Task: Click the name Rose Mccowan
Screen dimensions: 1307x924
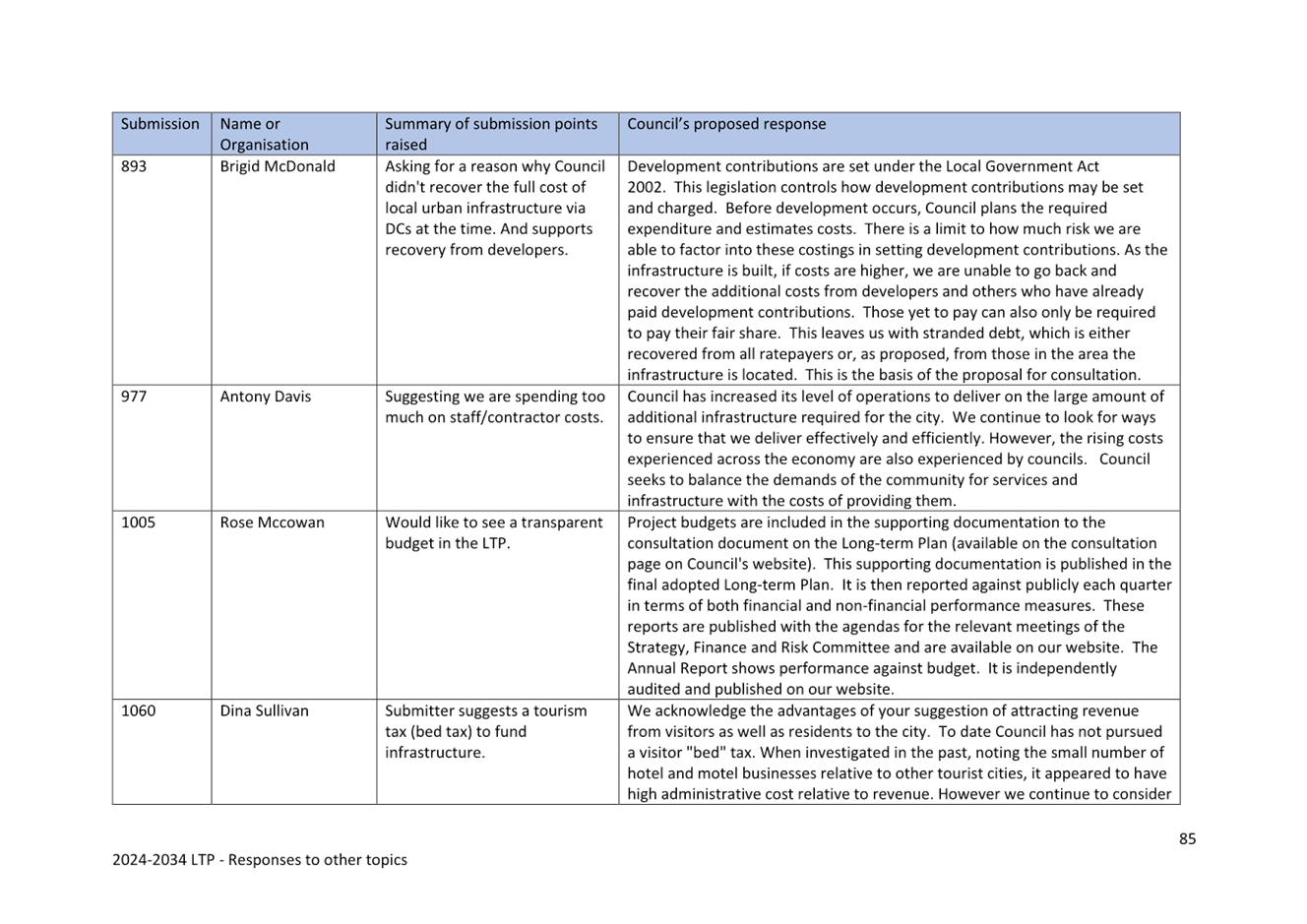Action: tap(272, 523)
